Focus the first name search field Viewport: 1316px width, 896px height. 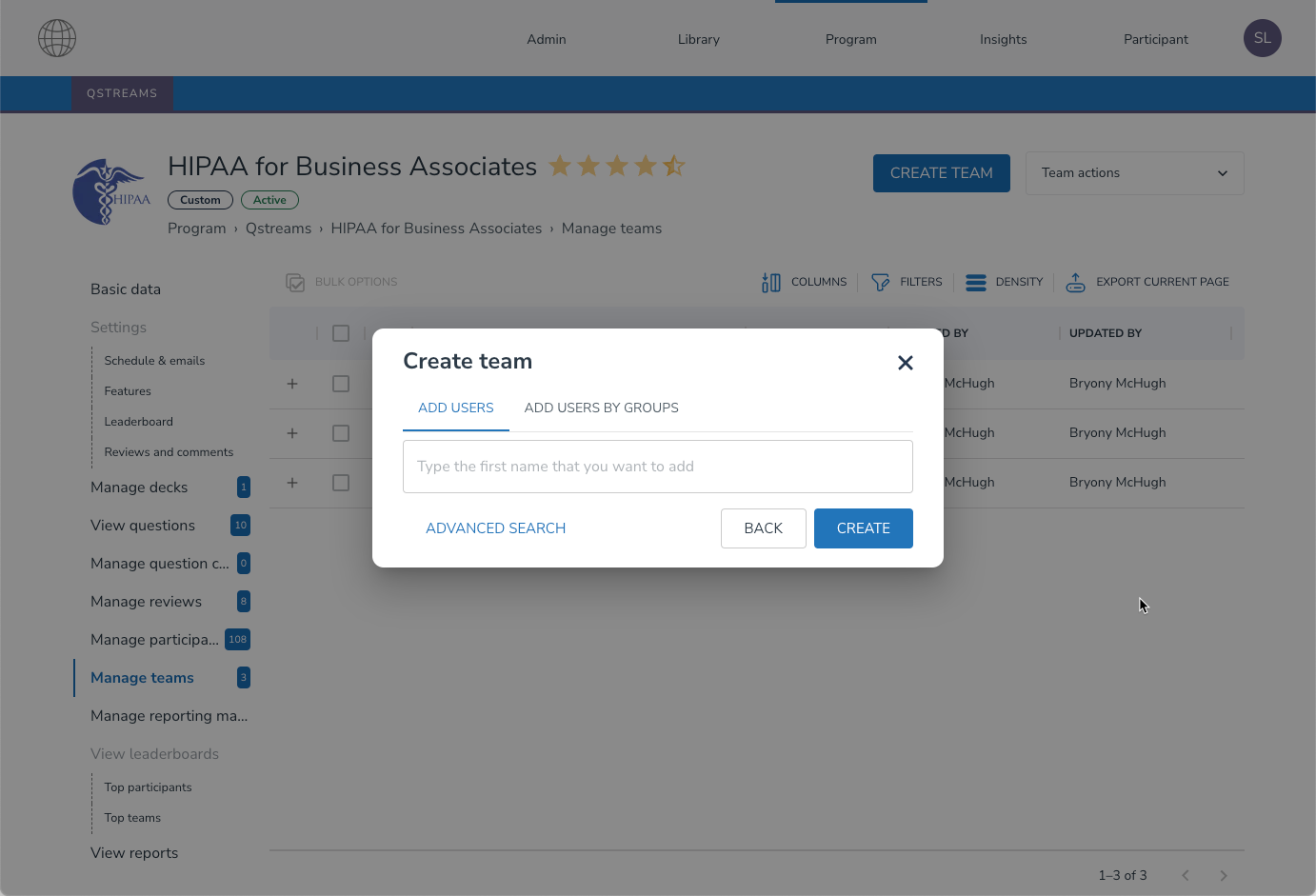click(x=658, y=467)
